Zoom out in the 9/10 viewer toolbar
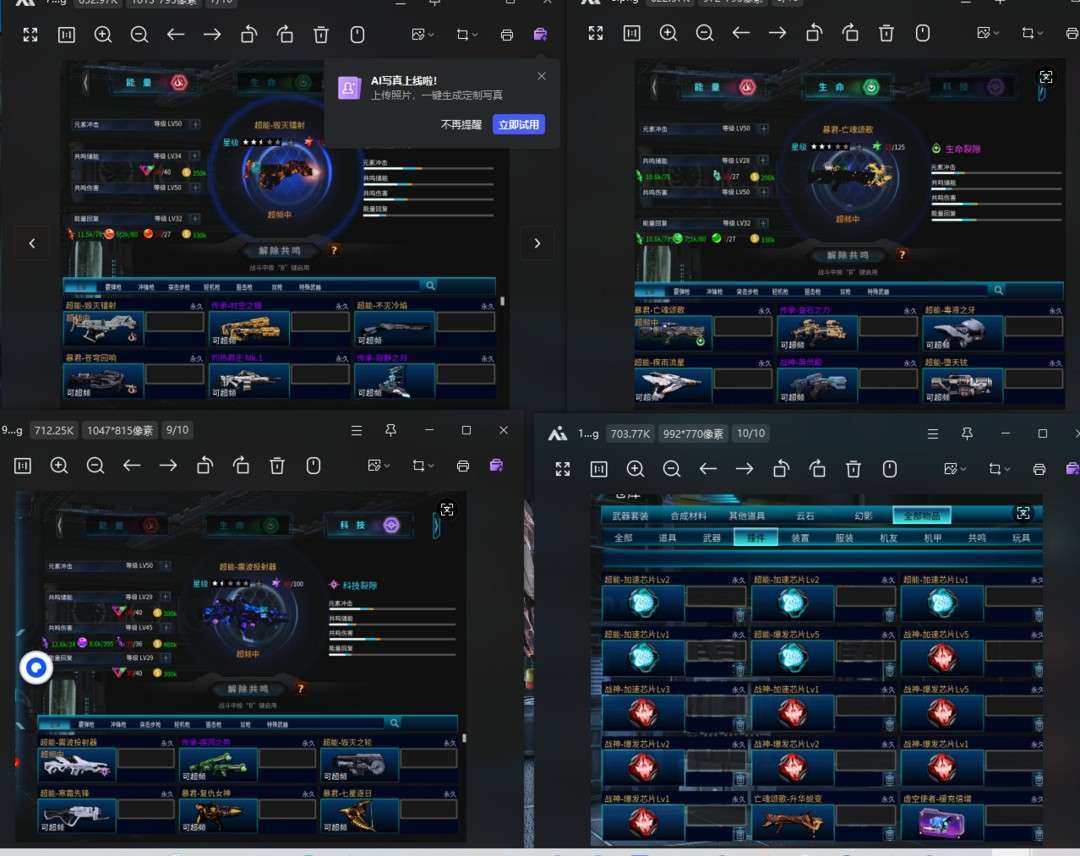Image resolution: width=1080 pixels, height=856 pixels. click(x=95, y=465)
